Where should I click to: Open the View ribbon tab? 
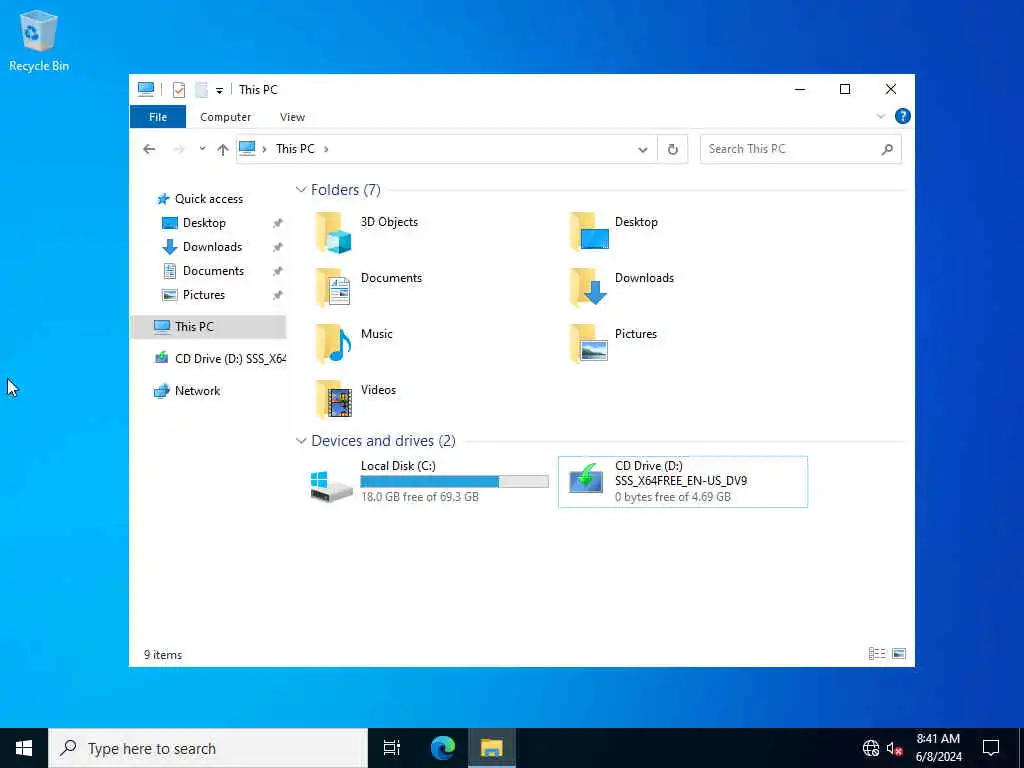point(292,117)
